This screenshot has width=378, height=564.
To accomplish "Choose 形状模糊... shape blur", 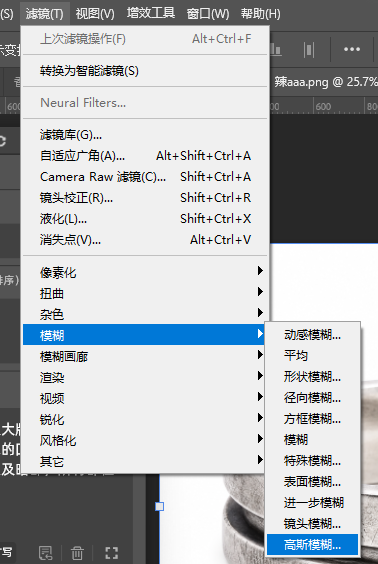I will click(x=313, y=377).
